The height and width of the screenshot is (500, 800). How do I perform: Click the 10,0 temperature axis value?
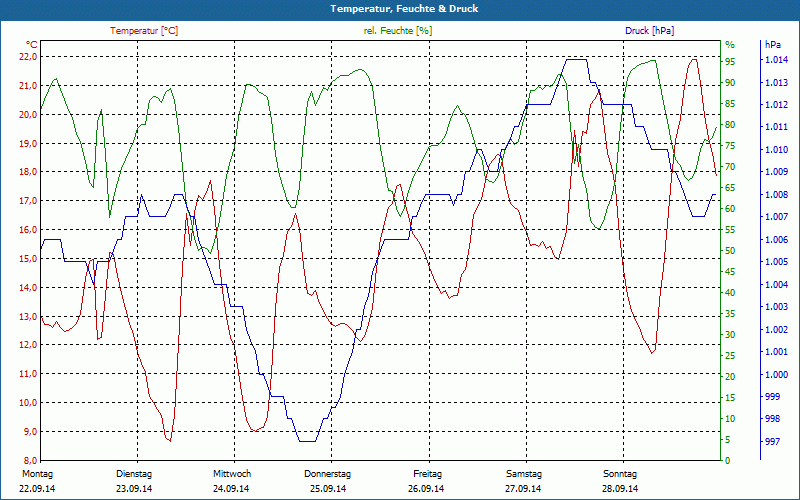point(28,403)
